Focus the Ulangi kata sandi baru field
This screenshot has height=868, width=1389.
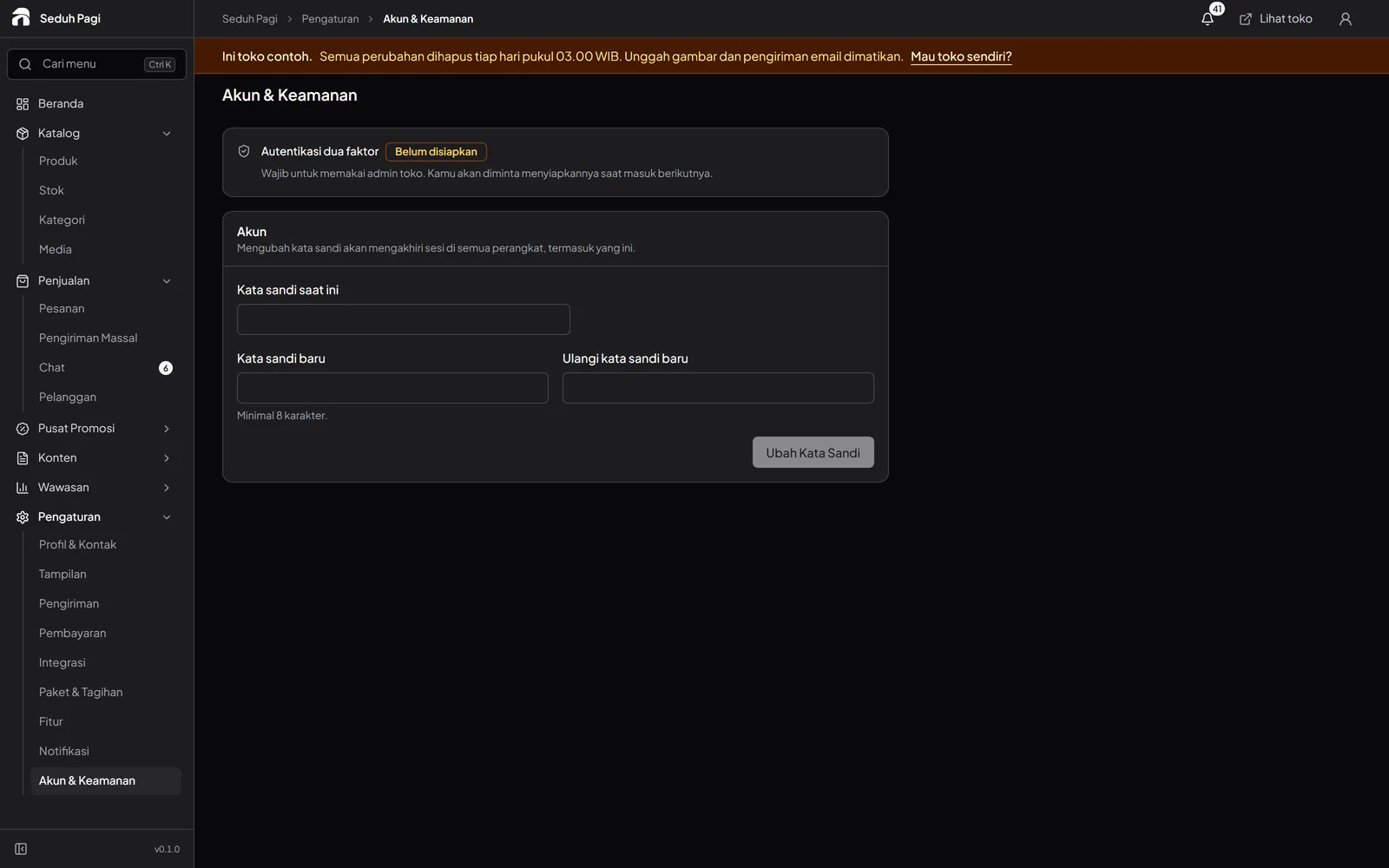(718, 388)
